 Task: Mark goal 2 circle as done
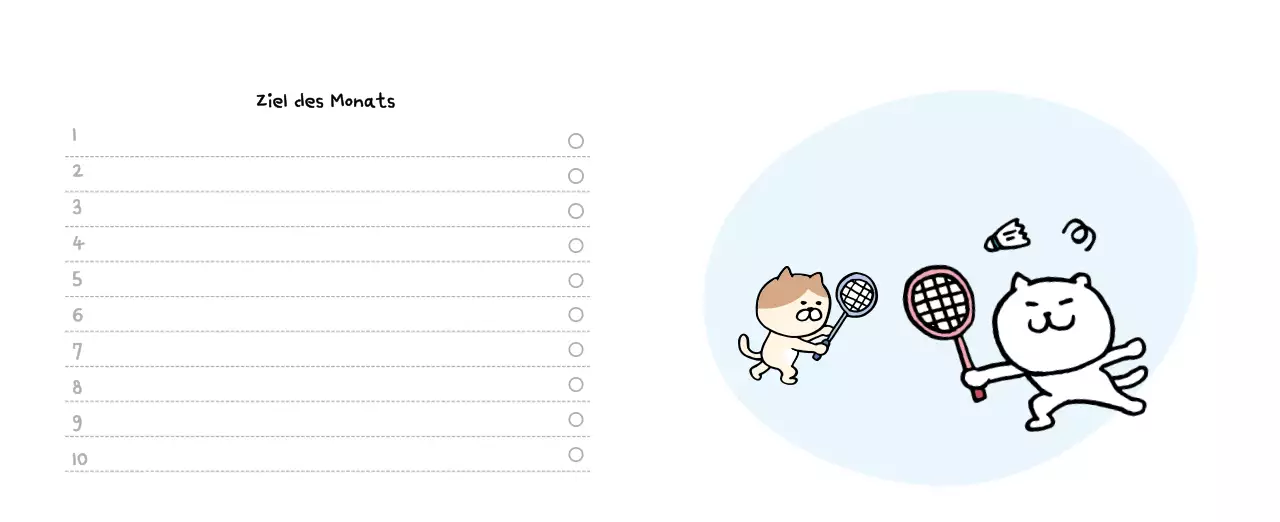[x=576, y=176]
